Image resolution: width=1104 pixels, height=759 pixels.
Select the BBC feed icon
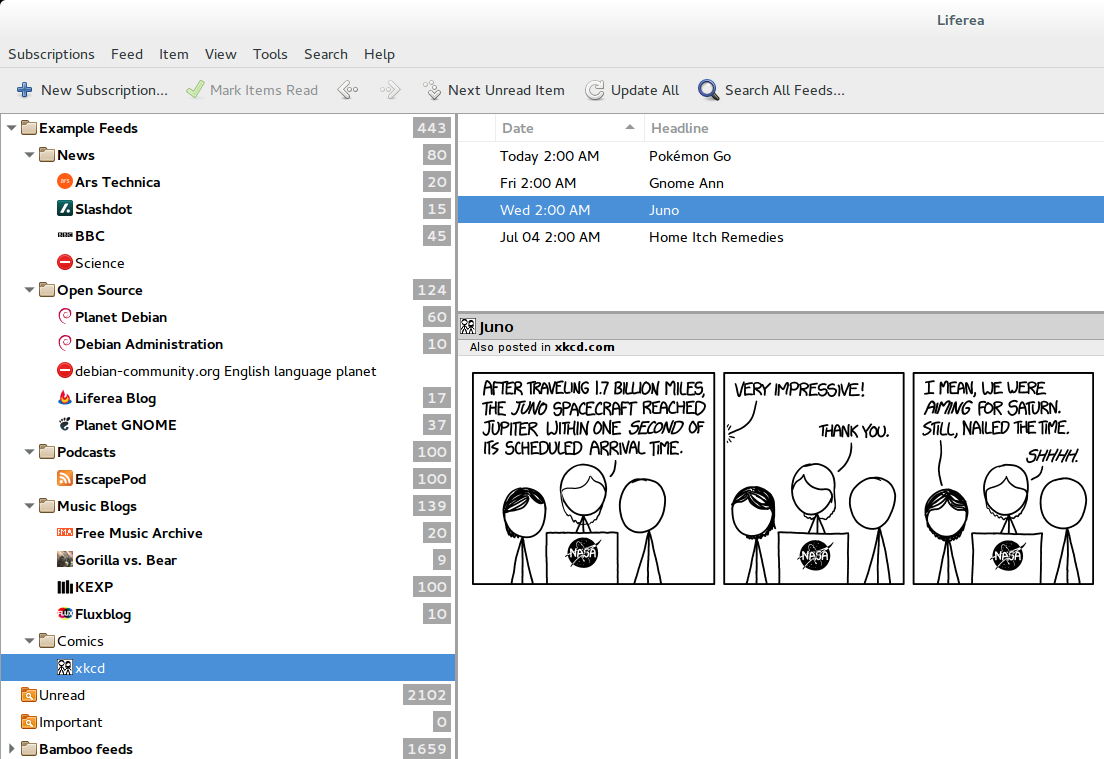point(65,236)
